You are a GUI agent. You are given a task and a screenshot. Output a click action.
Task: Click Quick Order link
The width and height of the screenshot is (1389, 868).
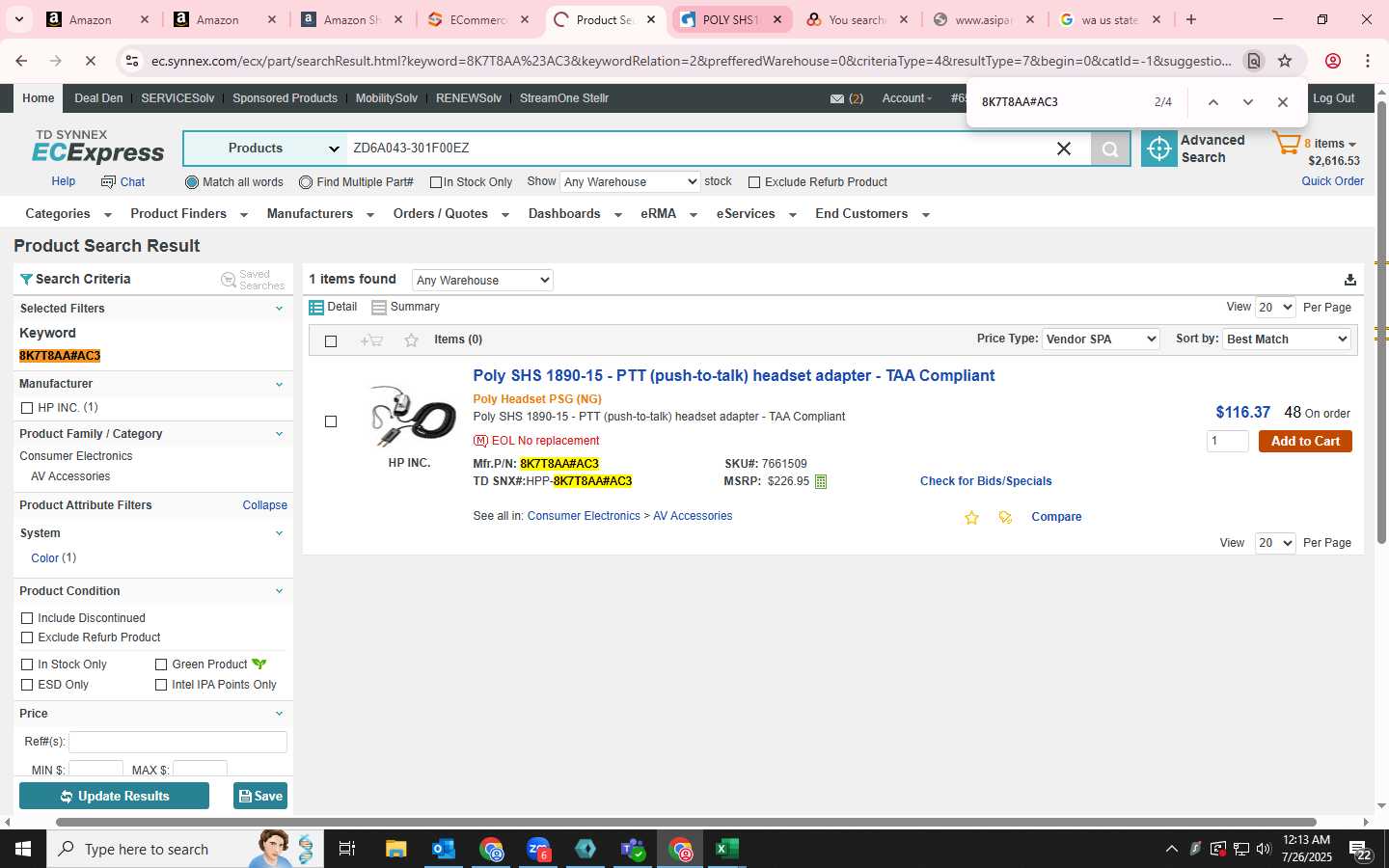(x=1332, y=181)
